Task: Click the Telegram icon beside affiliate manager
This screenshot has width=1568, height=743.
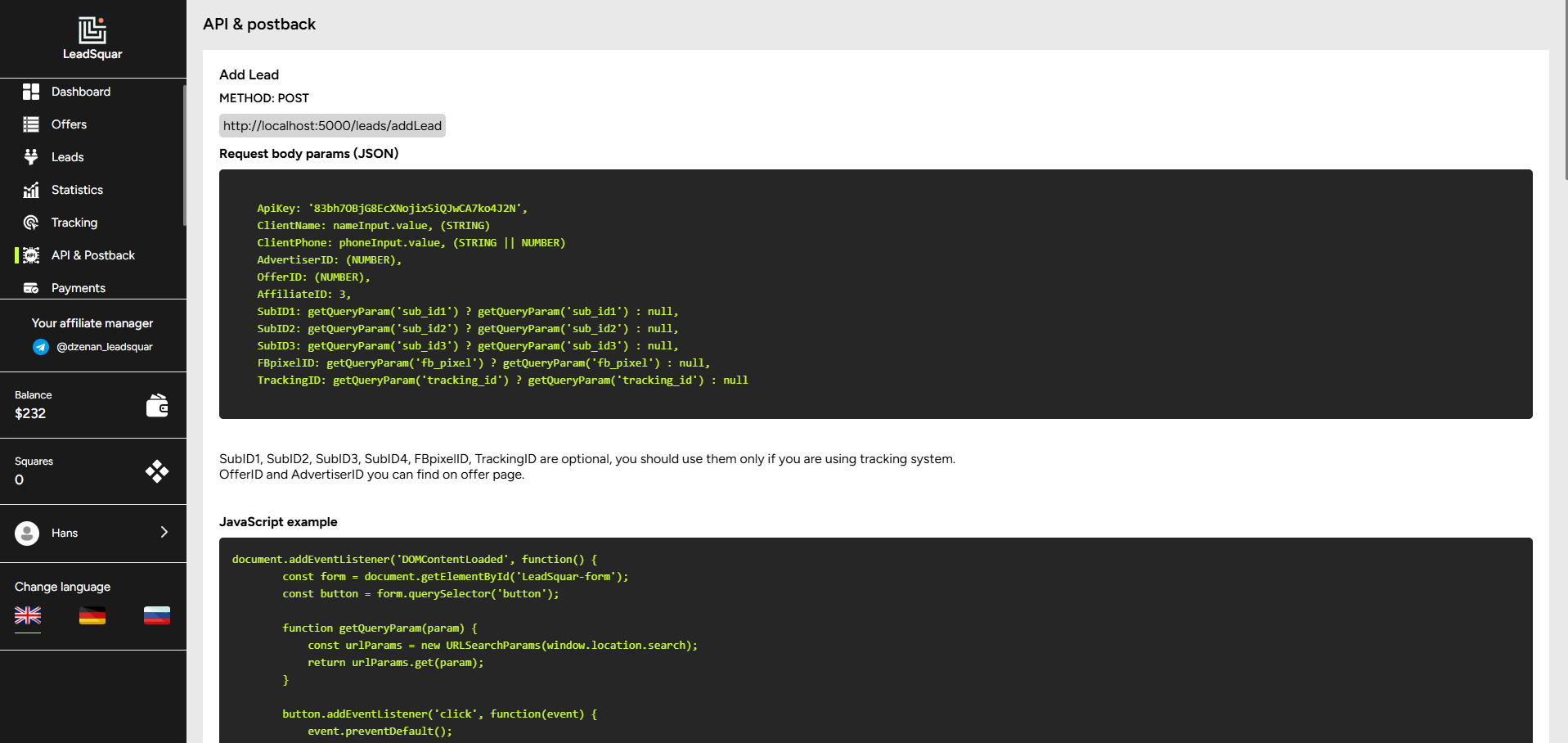Action: tap(41, 347)
